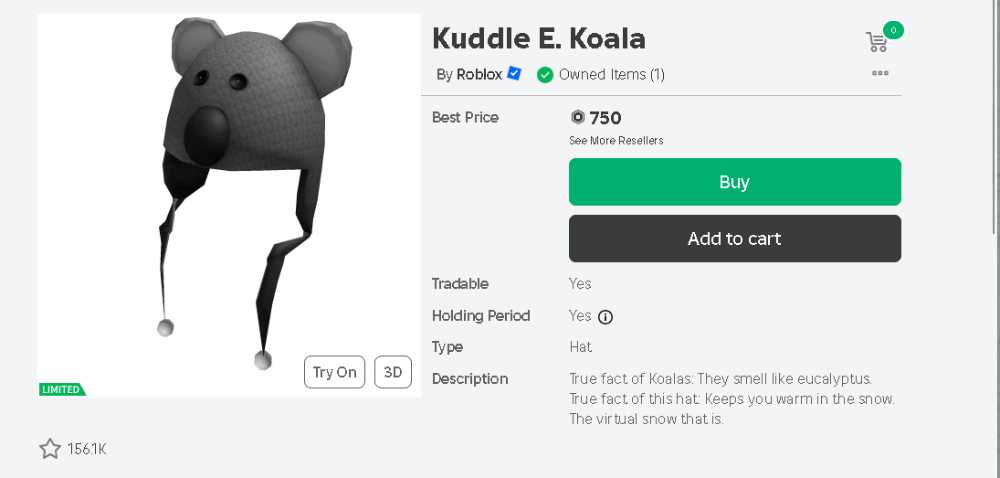Screen dimensions: 1000x478
Task: Favorite the item with the star icon
Action: pos(50,449)
